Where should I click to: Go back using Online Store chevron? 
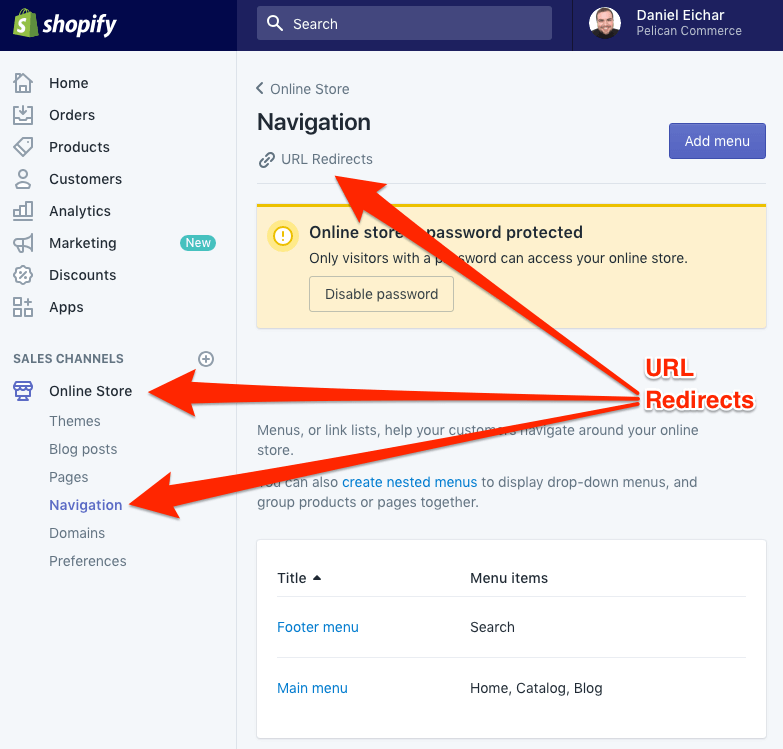260,88
